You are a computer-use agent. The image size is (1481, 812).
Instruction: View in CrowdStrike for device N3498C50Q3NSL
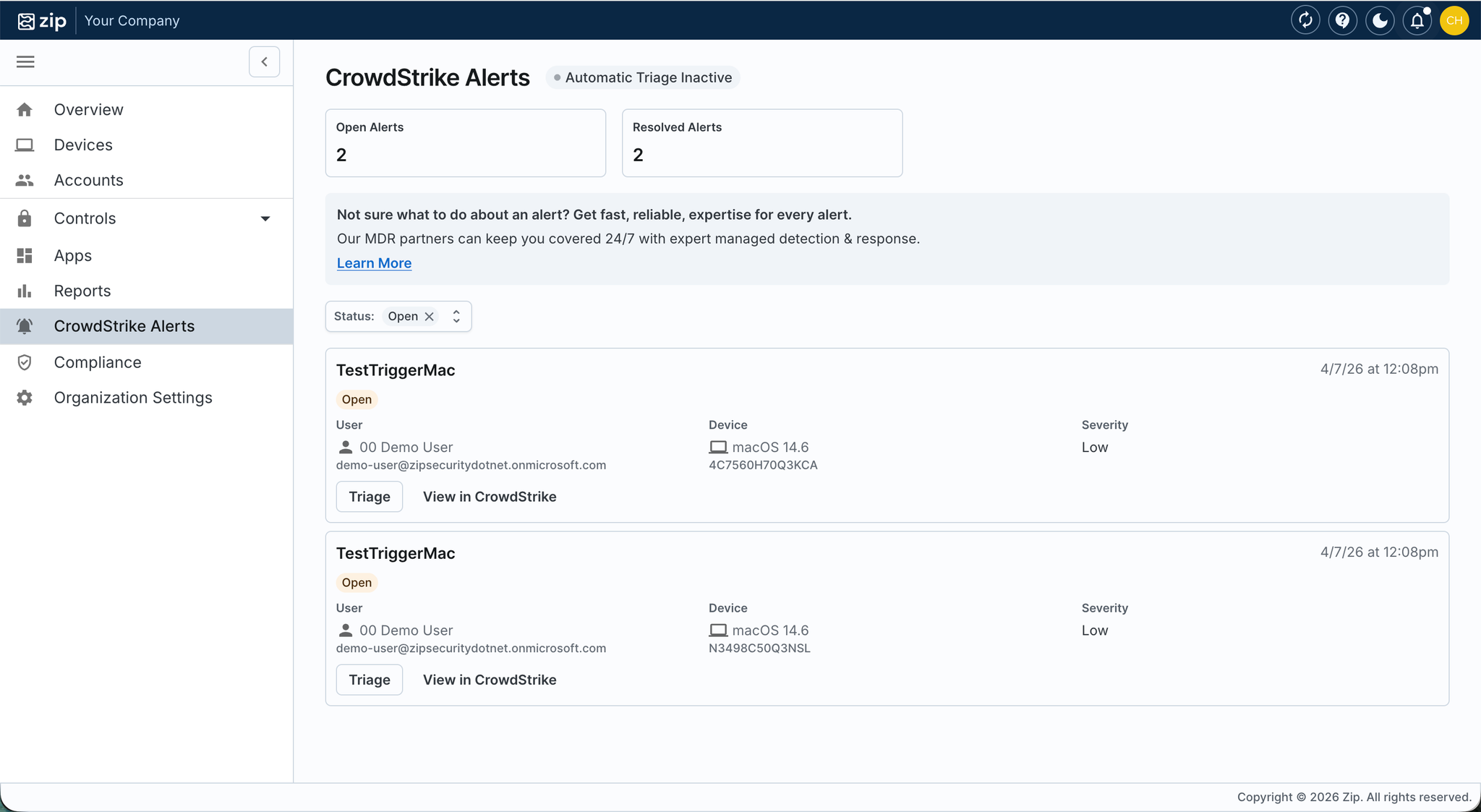pyautogui.click(x=490, y=680)
